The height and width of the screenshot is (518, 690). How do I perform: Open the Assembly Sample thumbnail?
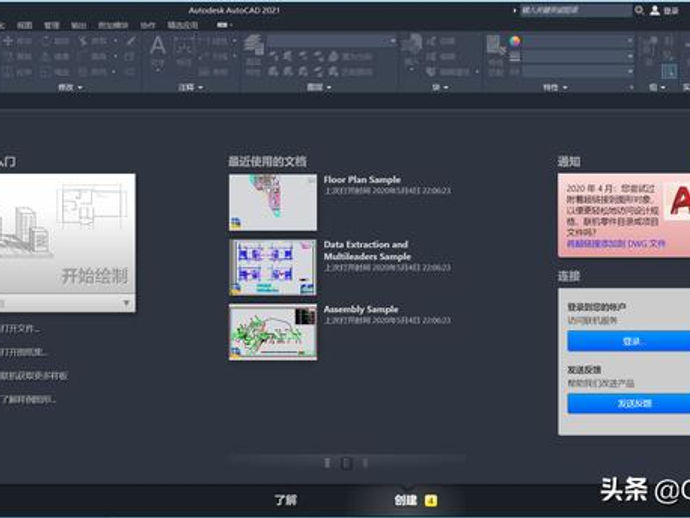273,332
